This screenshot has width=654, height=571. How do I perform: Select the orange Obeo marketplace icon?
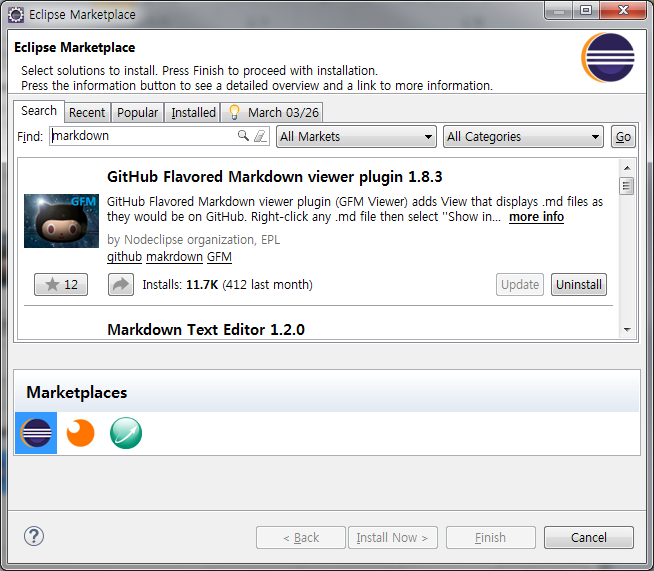80,433
